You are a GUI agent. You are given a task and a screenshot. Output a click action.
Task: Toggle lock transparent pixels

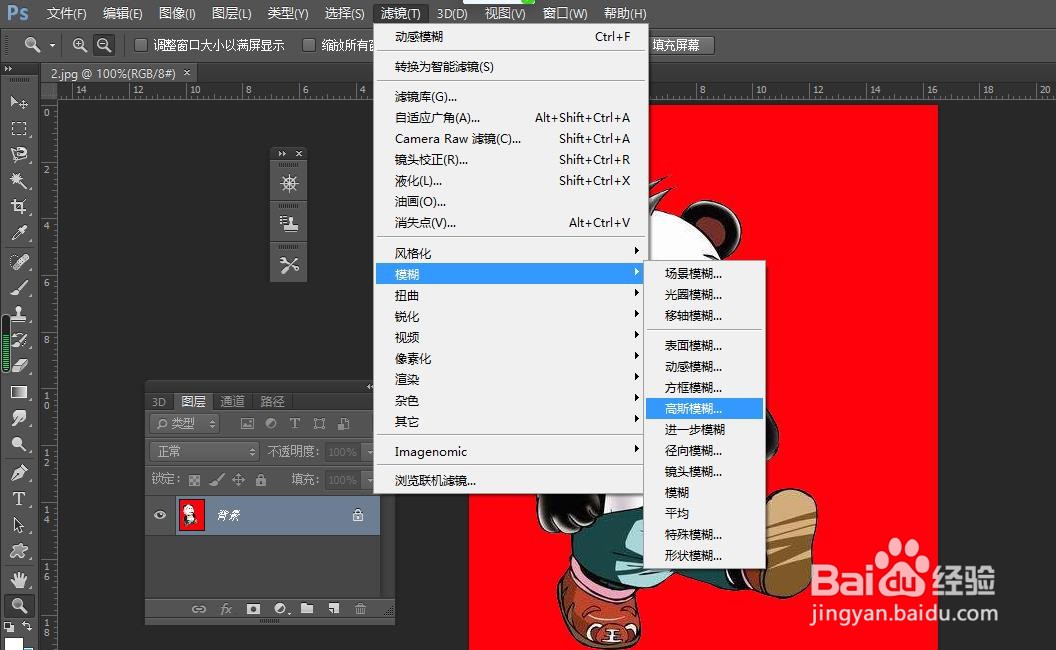click(194, 480)
